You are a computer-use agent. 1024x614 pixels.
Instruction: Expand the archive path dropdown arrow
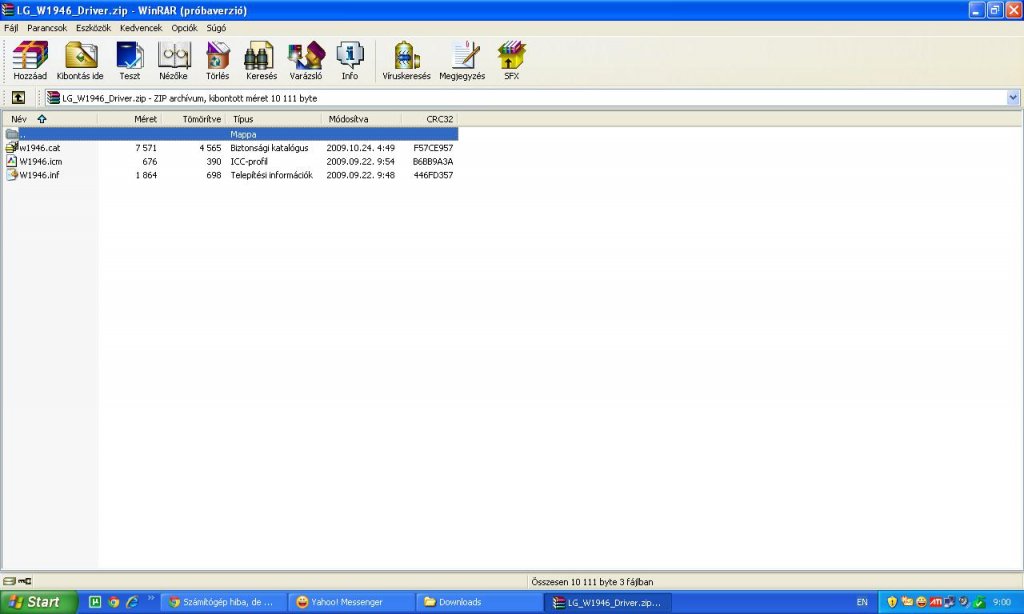click(1013, 98)
